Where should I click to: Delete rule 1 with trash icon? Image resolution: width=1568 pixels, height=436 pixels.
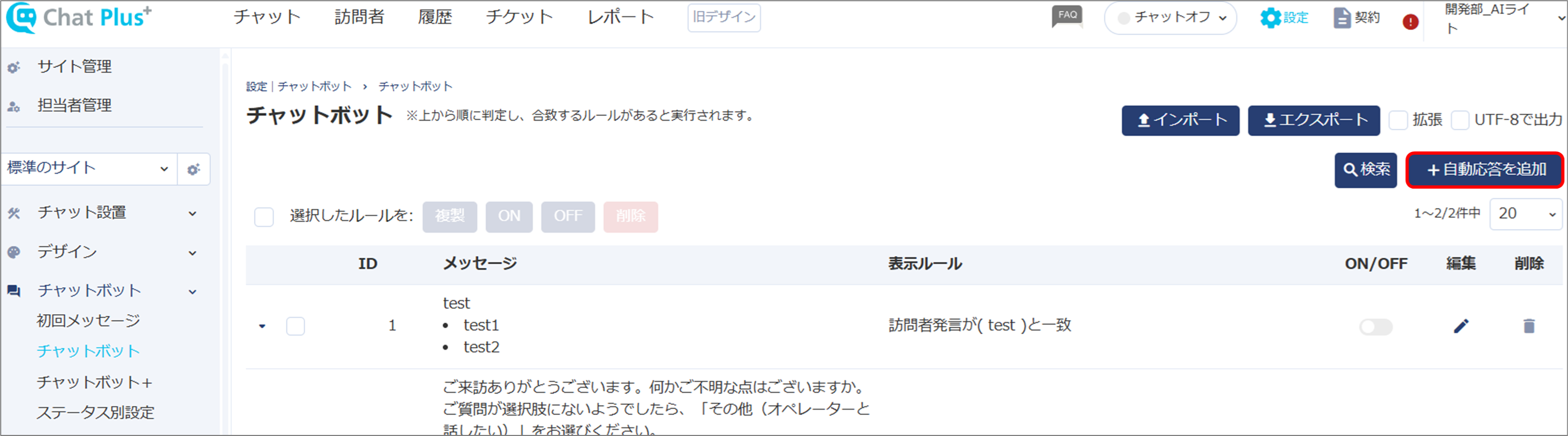tap(1529, 326)
